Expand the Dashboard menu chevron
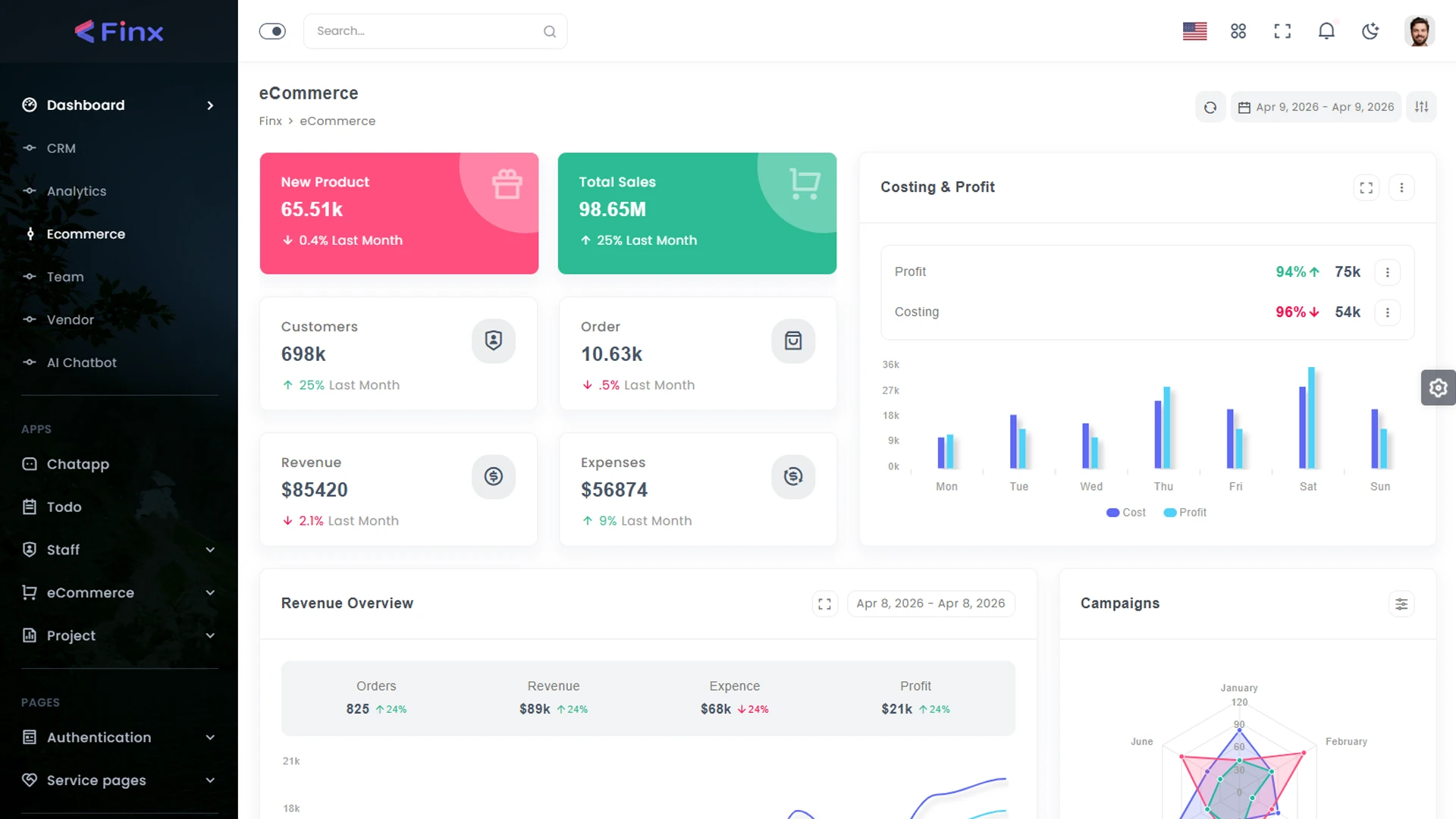Viewport: 1456px width, 819px height. click(x=210, y=105)
